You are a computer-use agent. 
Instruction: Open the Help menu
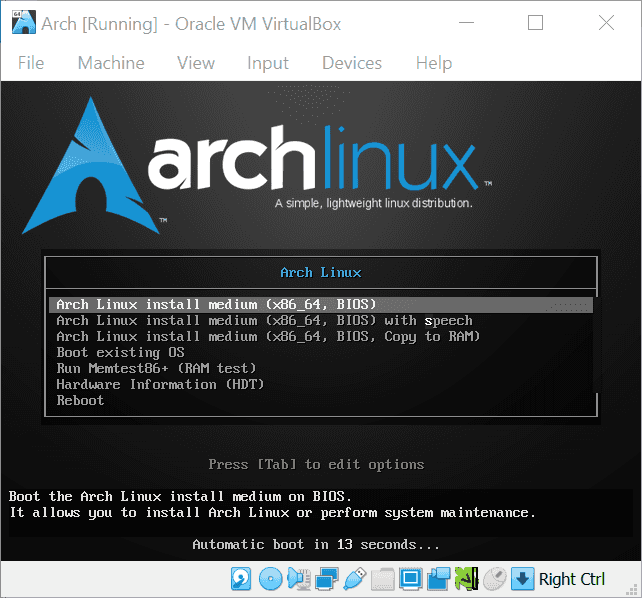pyautogui.click(x=434, y=63)
